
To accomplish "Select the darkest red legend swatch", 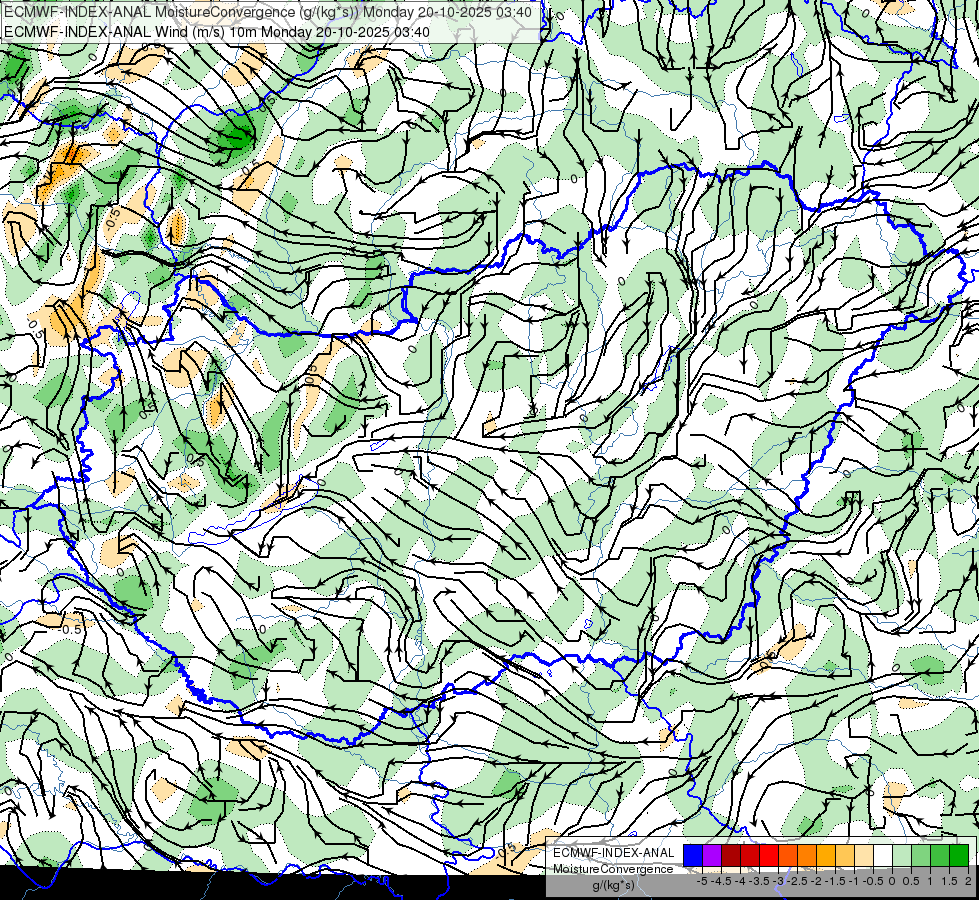I will (x=731, y=855).
